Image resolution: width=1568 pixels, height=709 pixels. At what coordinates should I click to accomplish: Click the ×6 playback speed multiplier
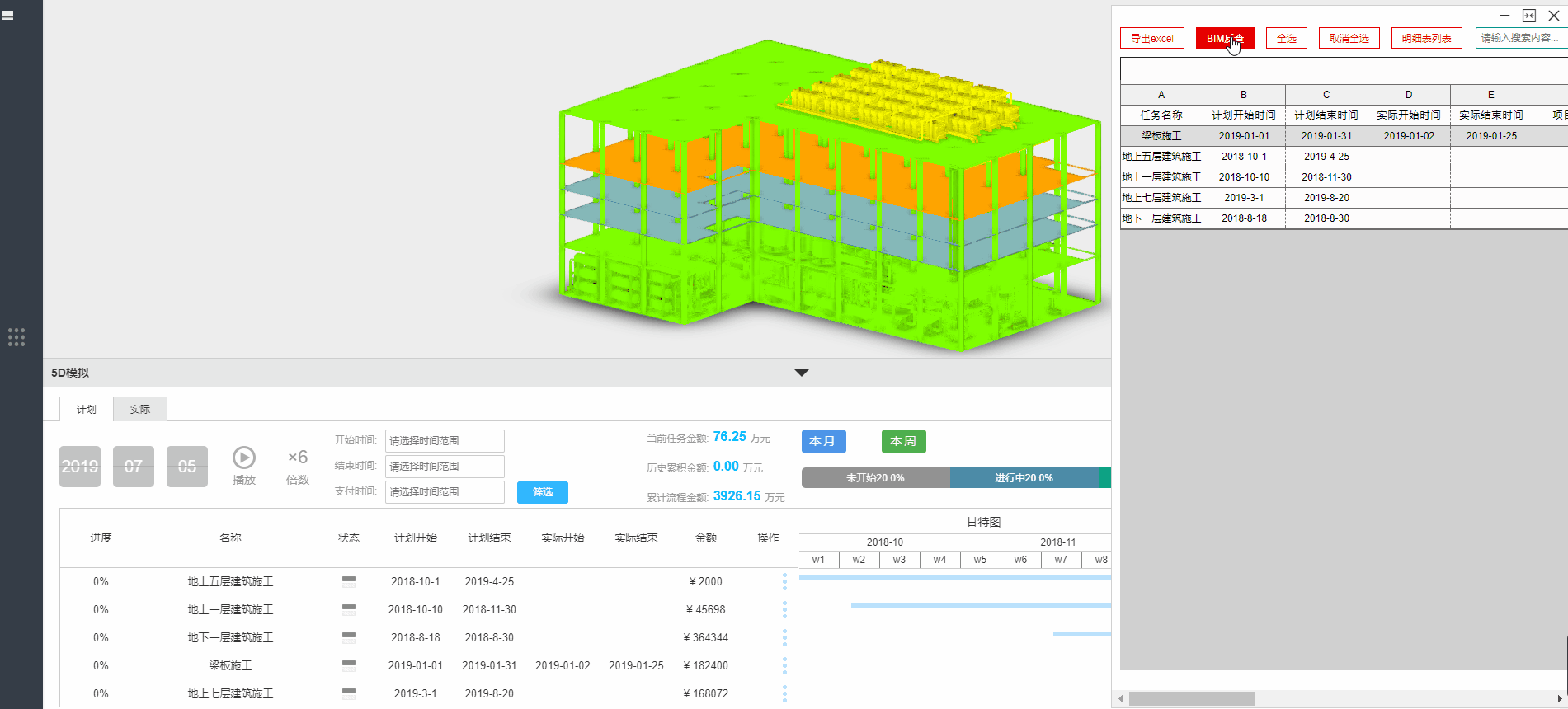pyautogui.click(x=298, y=458)
